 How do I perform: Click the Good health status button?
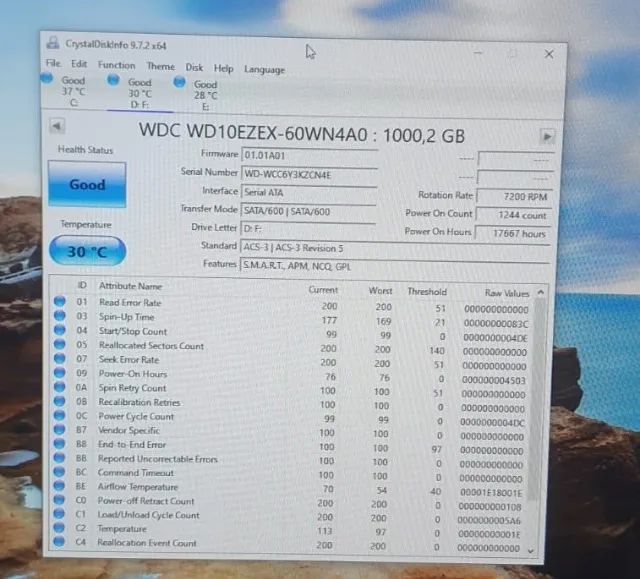click(x=87, y=184)
